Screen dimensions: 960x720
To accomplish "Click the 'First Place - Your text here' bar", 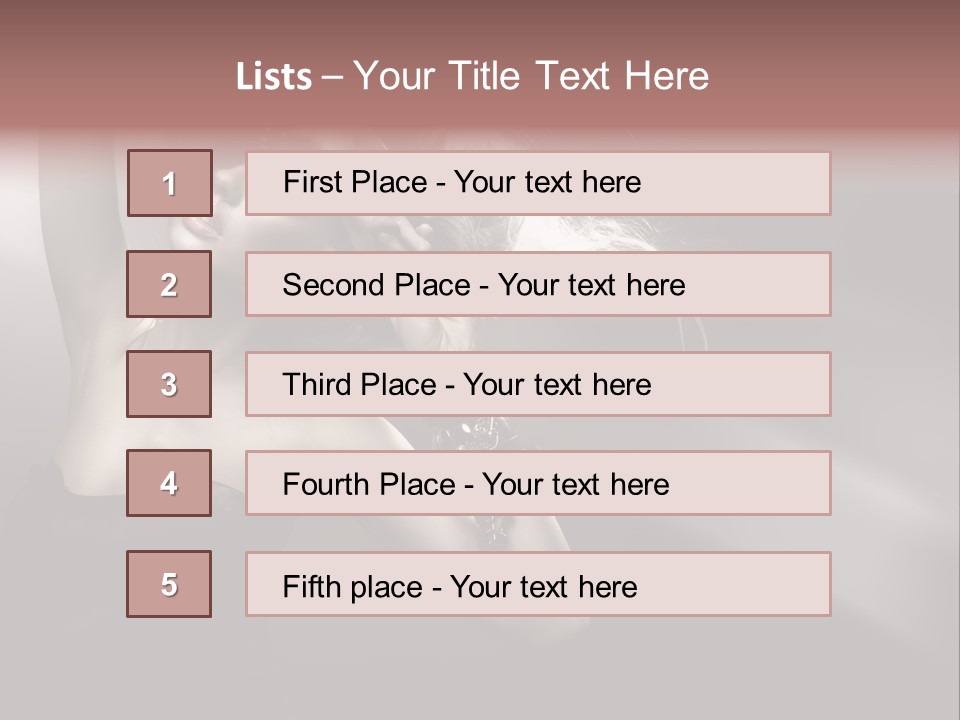I will (x=538, y=184).
